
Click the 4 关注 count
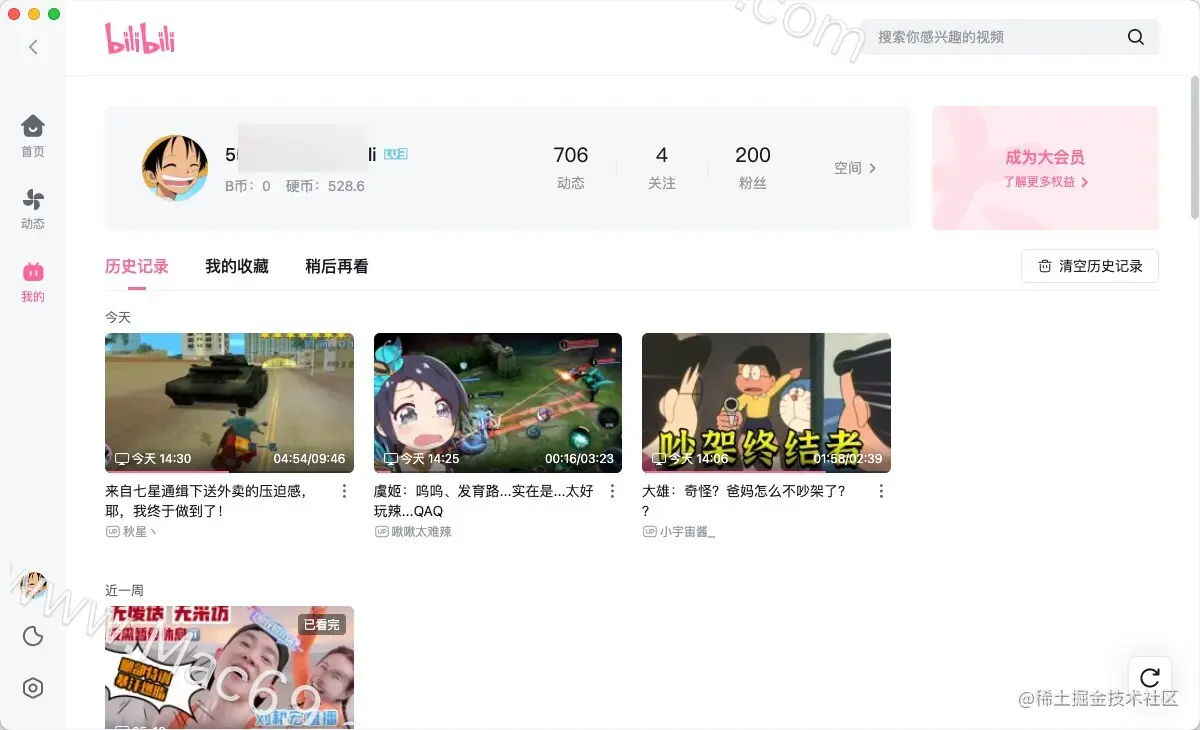(662, 167)
